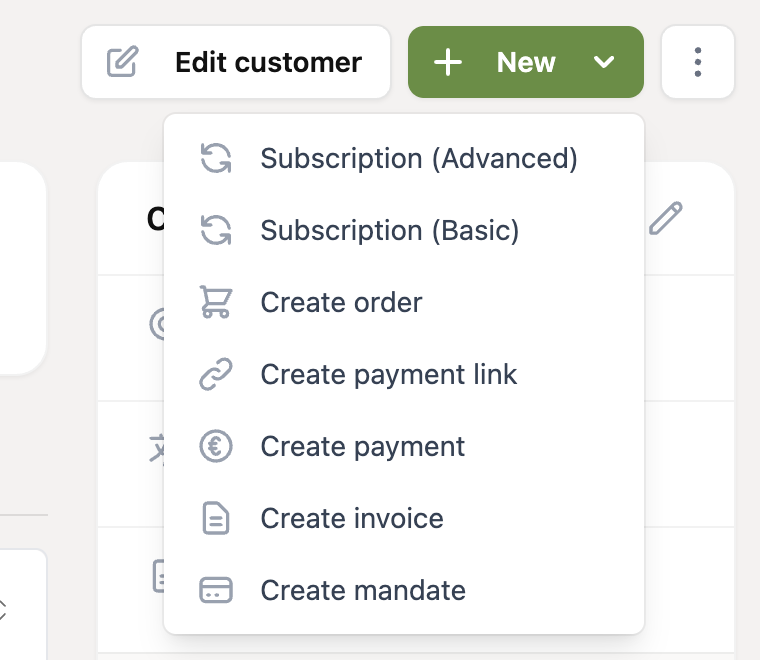This screenshot has height=660, width=760.
Task: Click the pencil edit icon in card header
Action: (666, 219)
